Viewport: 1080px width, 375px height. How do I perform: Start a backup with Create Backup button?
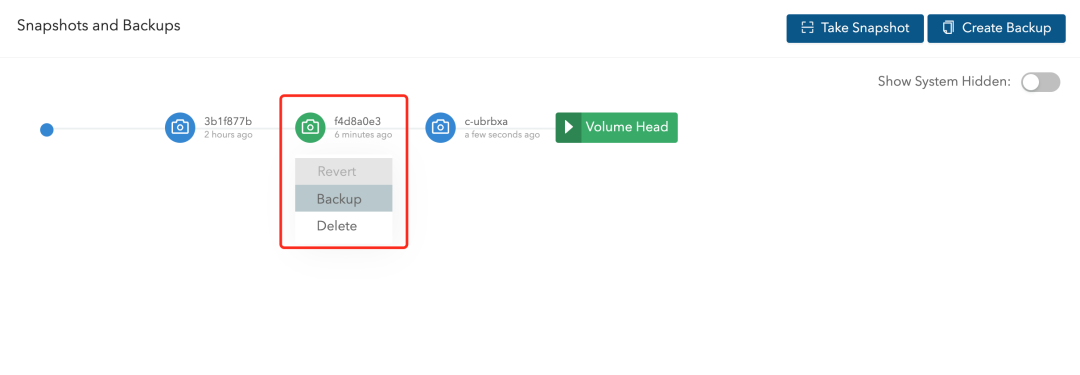(997, 28)
